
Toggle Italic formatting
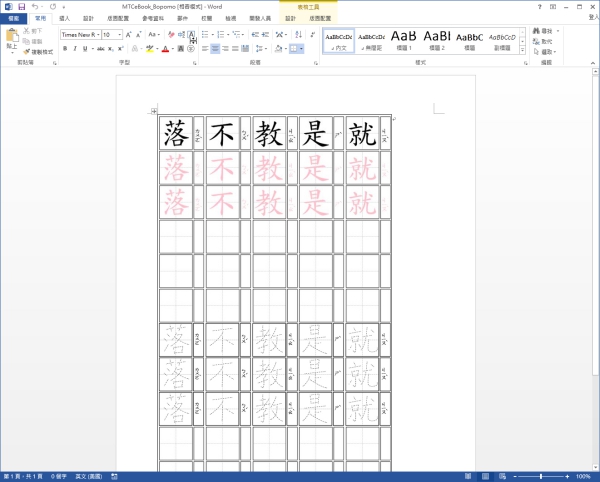(x=75, y=49)
